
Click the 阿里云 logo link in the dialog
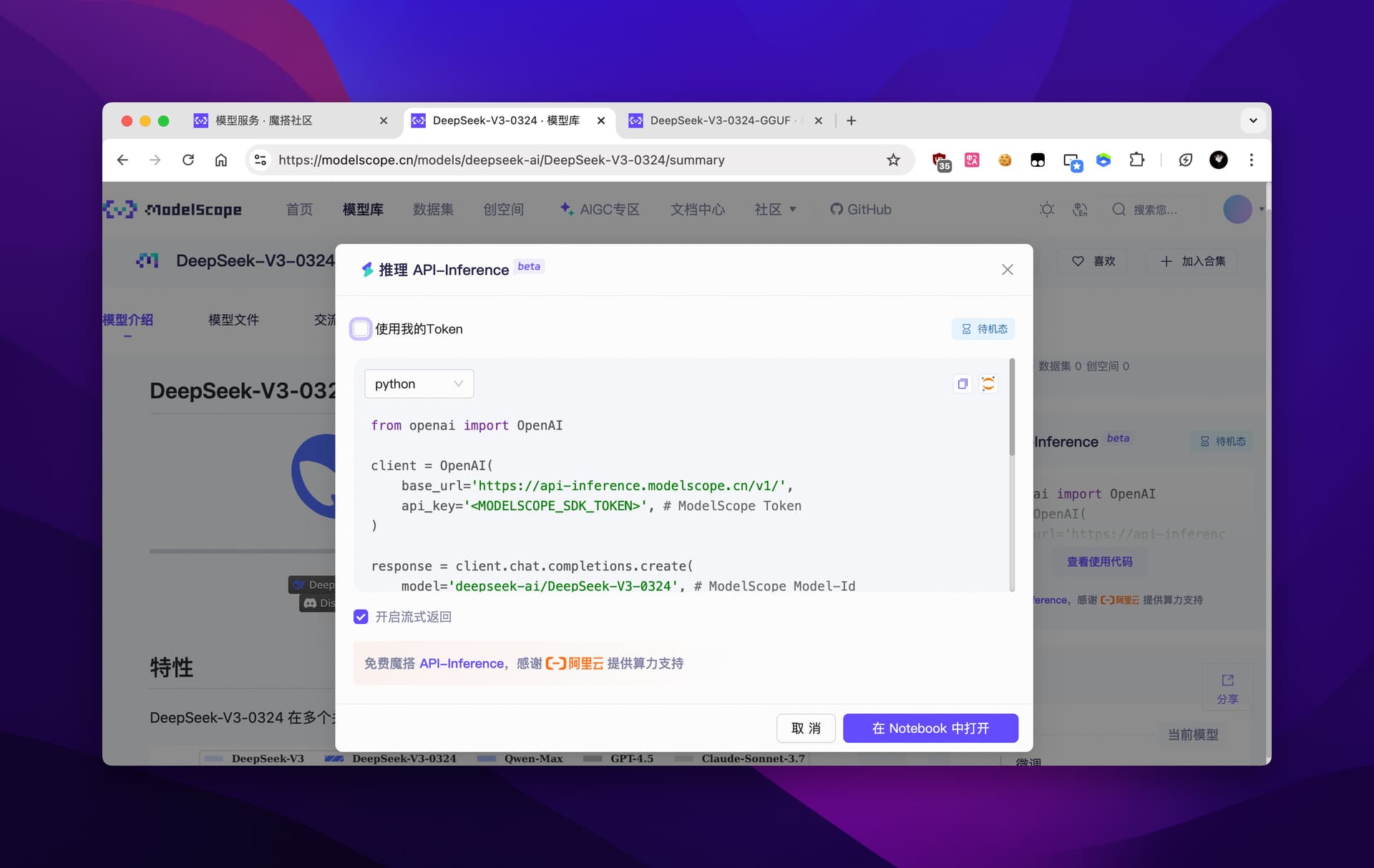pyautogui.click(x=575, y=663)
